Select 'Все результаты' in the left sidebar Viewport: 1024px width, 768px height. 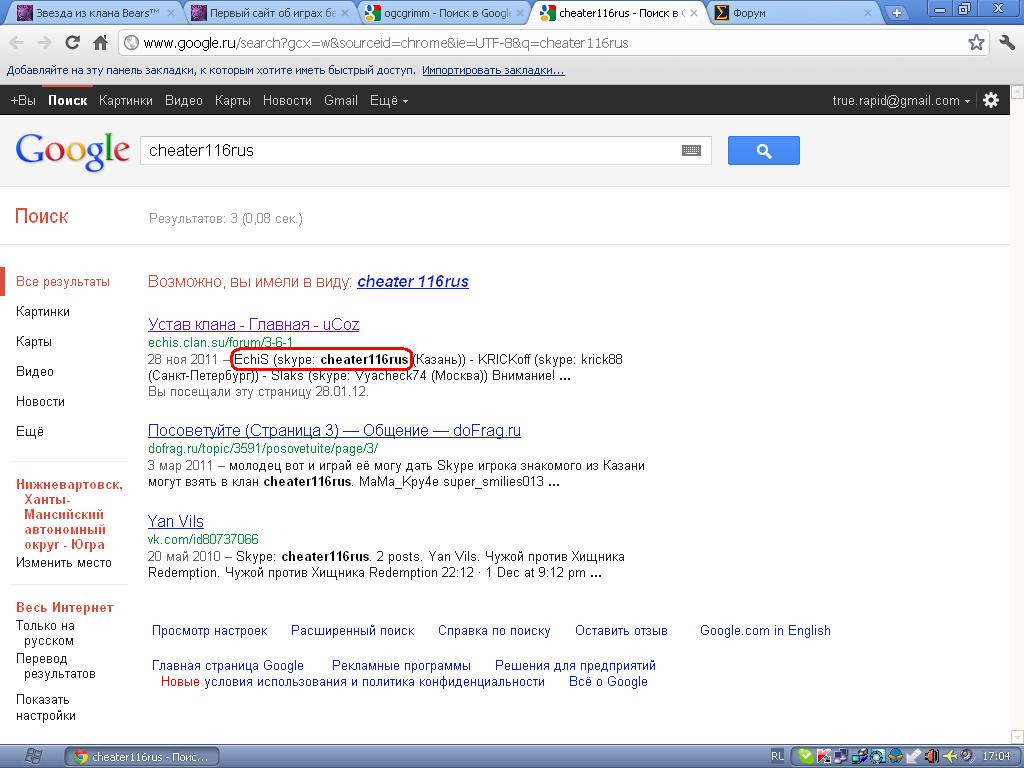click(x=63, y=281)
